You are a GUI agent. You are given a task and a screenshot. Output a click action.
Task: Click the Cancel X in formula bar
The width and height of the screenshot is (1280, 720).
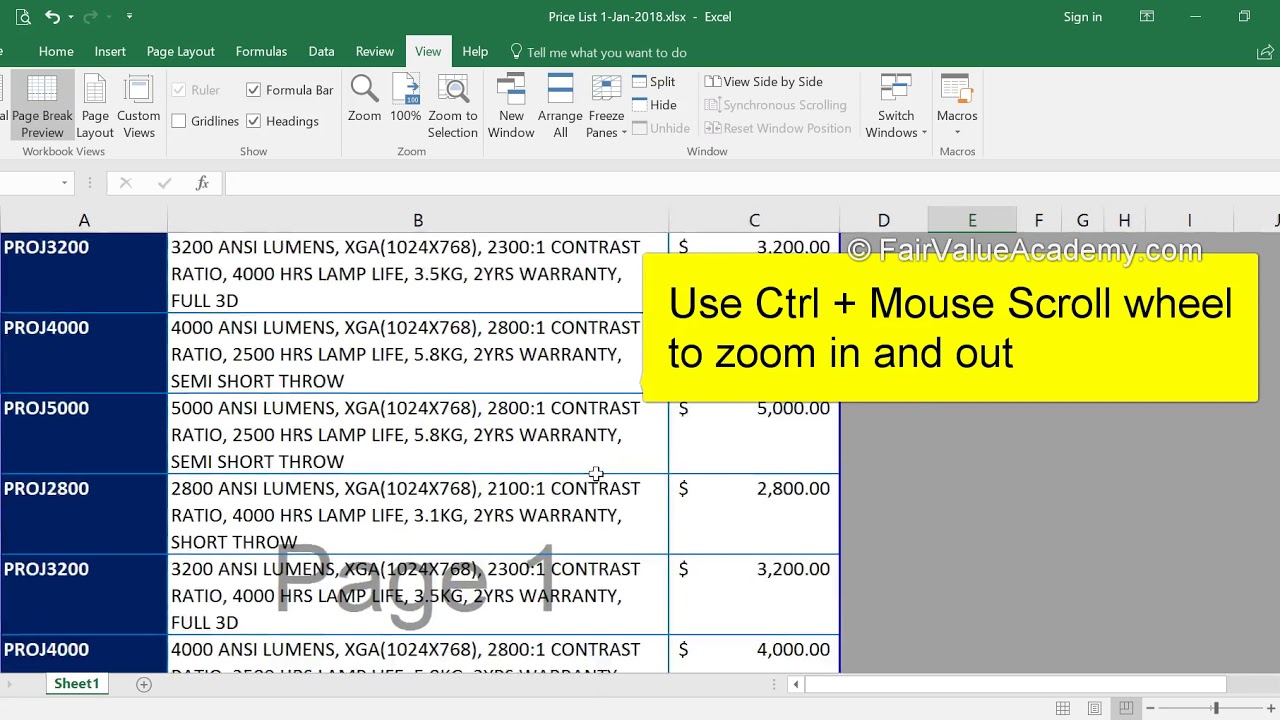(125, 183)
